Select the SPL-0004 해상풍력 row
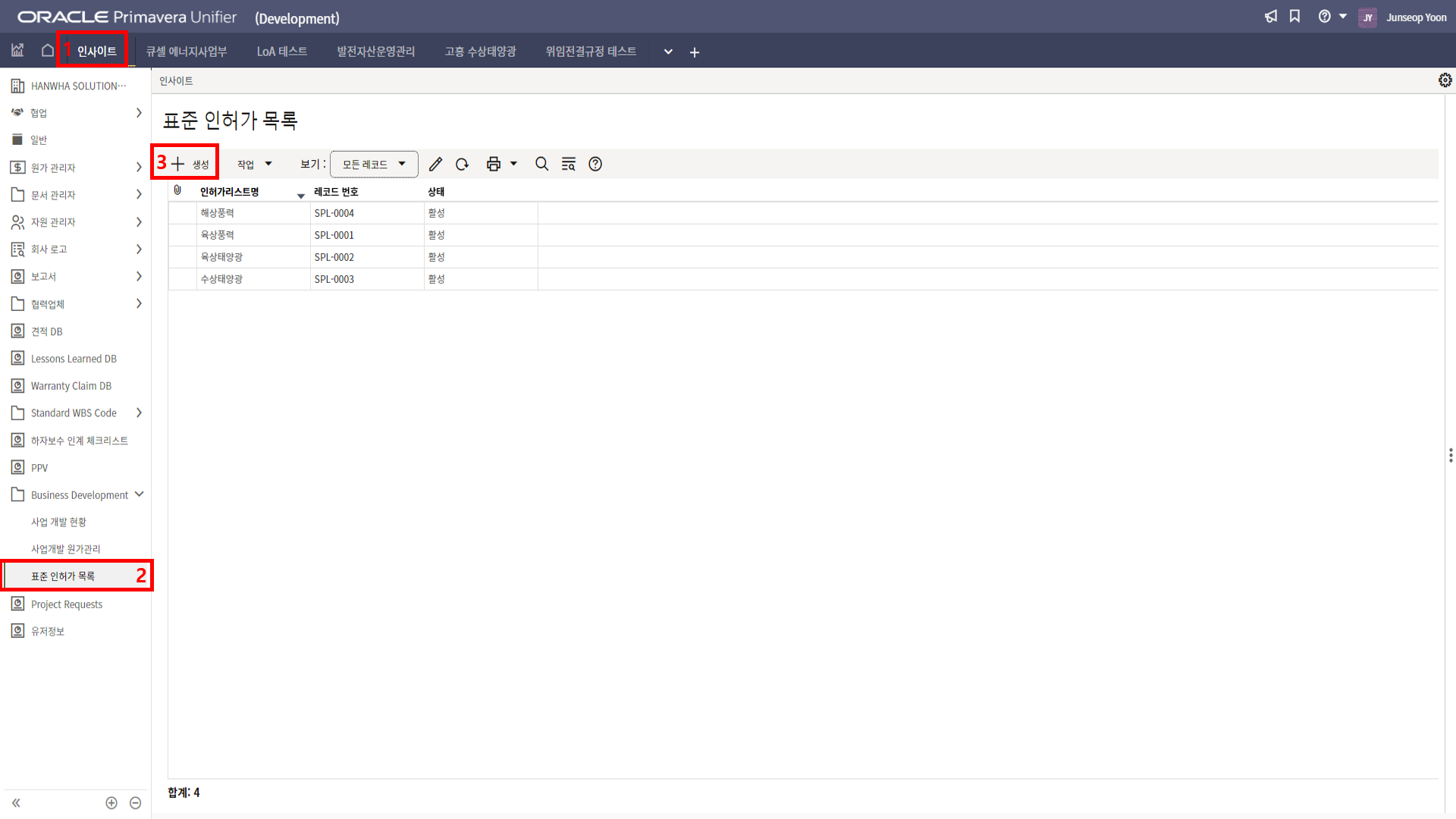The width and height of the screenshot is (1456, 819). [334, 213]
